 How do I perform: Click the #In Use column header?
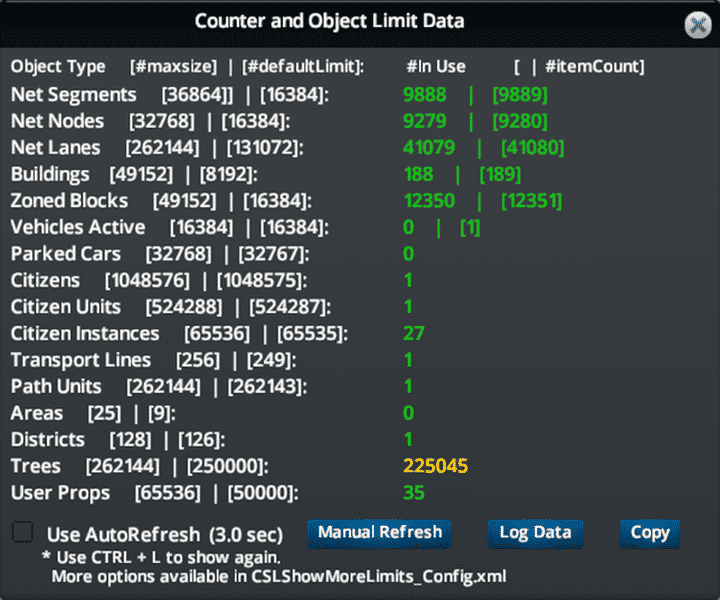(x=435, y=67)
